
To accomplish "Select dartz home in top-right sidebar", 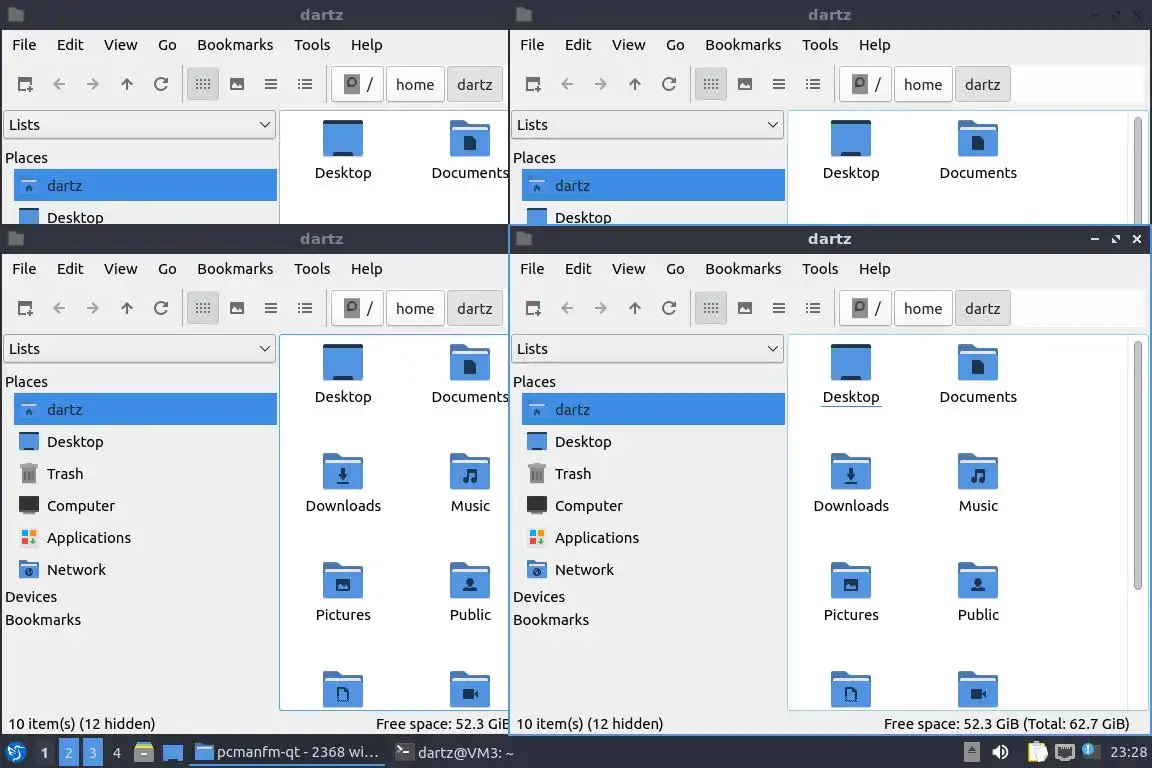I will click(x=653, y=185).
